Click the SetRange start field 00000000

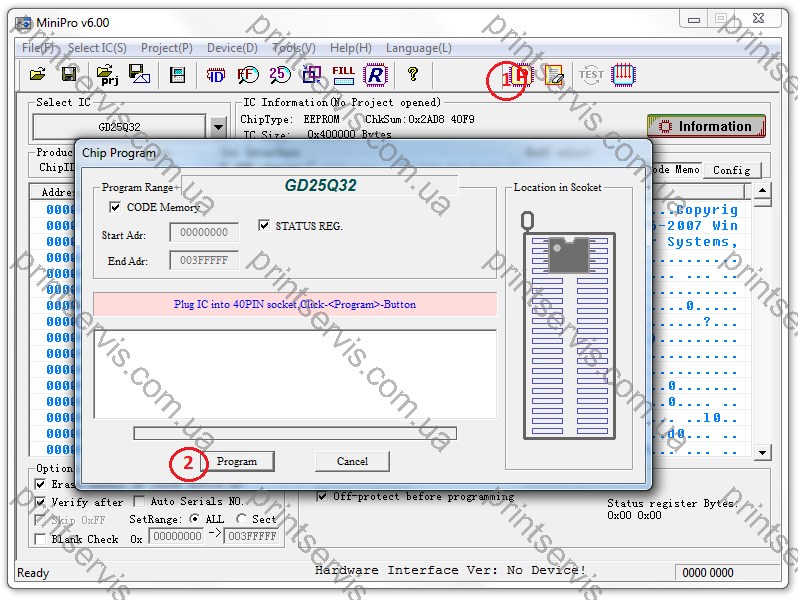click(177, 536)
